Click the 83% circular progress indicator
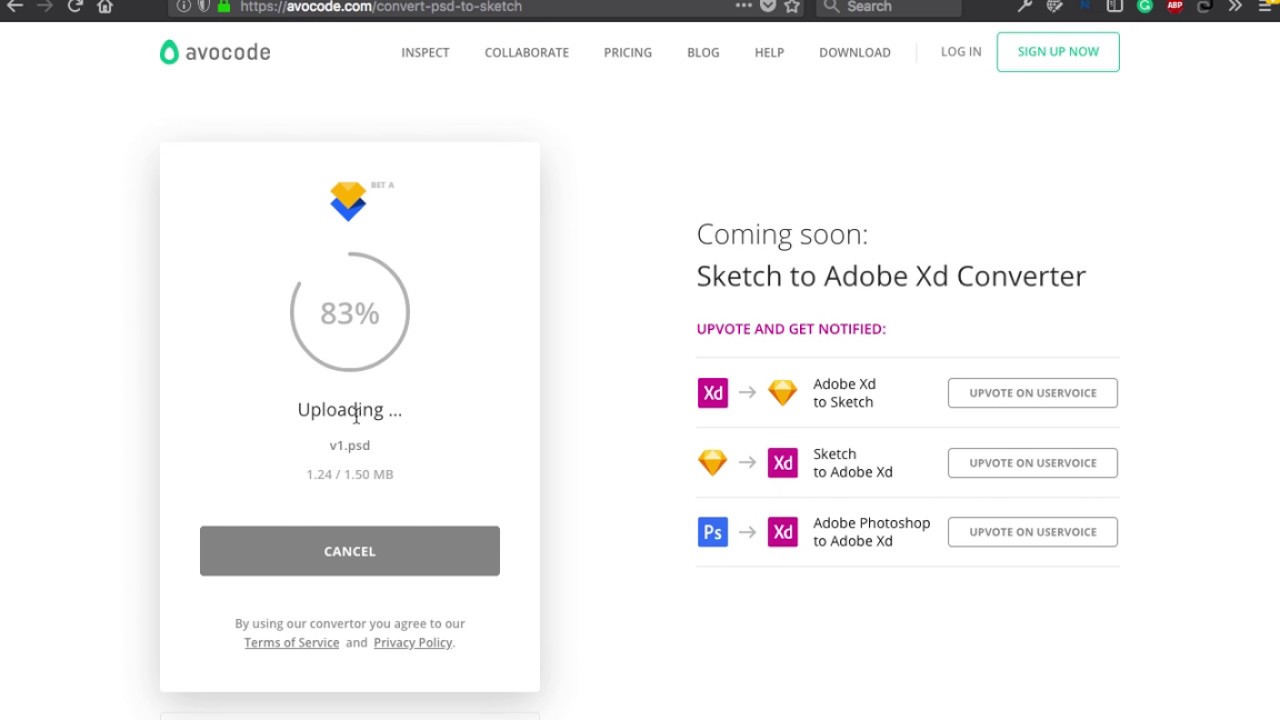1280x720 pixels. (350, 313)
